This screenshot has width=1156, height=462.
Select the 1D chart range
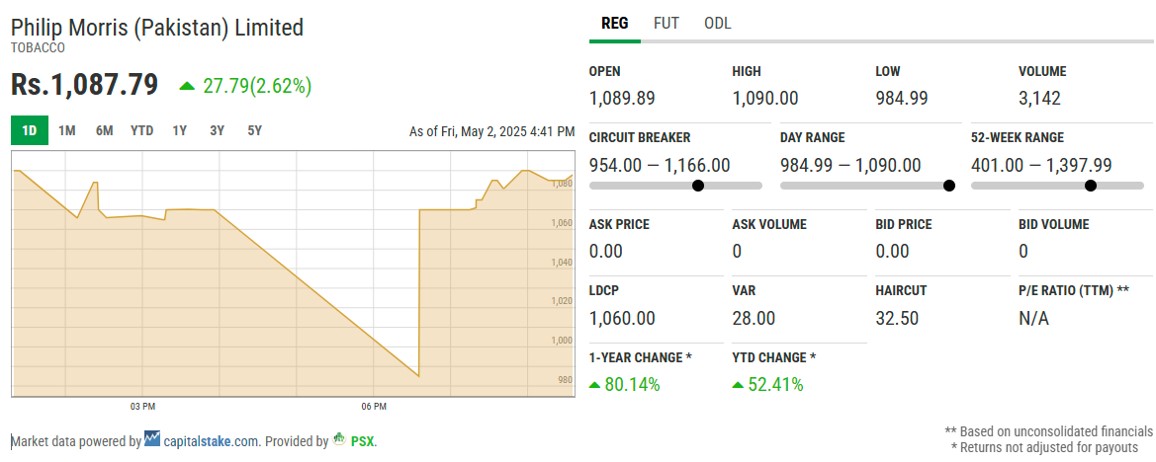[x=29, y=130]
